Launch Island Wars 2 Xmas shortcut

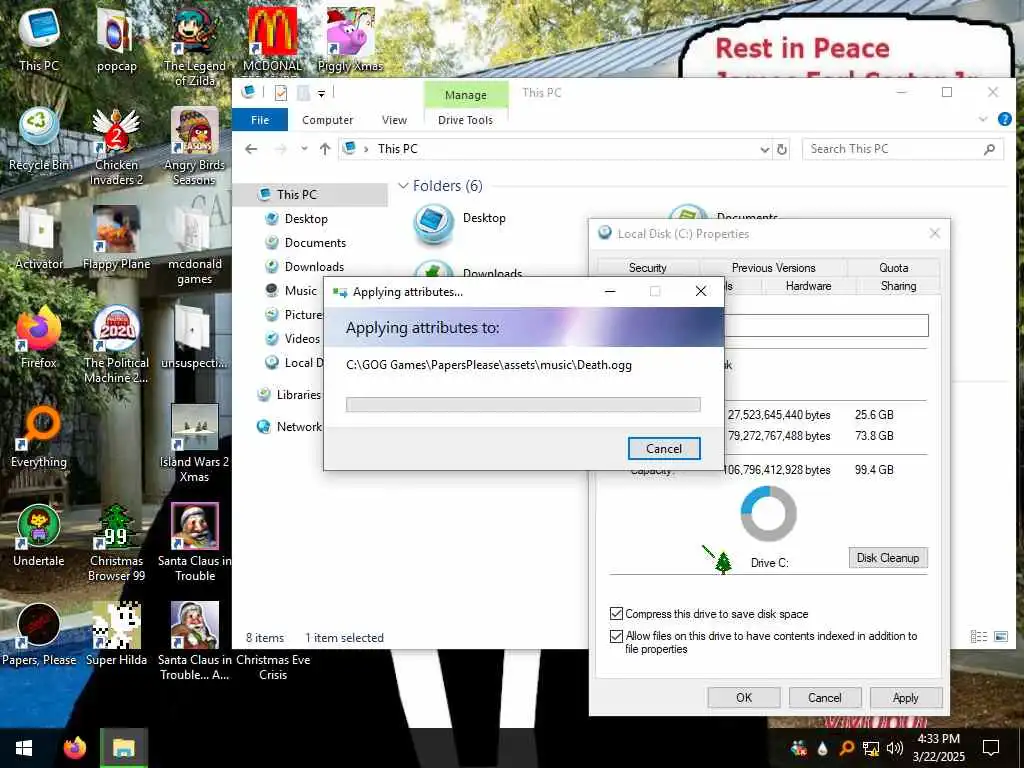coord(195,443)
